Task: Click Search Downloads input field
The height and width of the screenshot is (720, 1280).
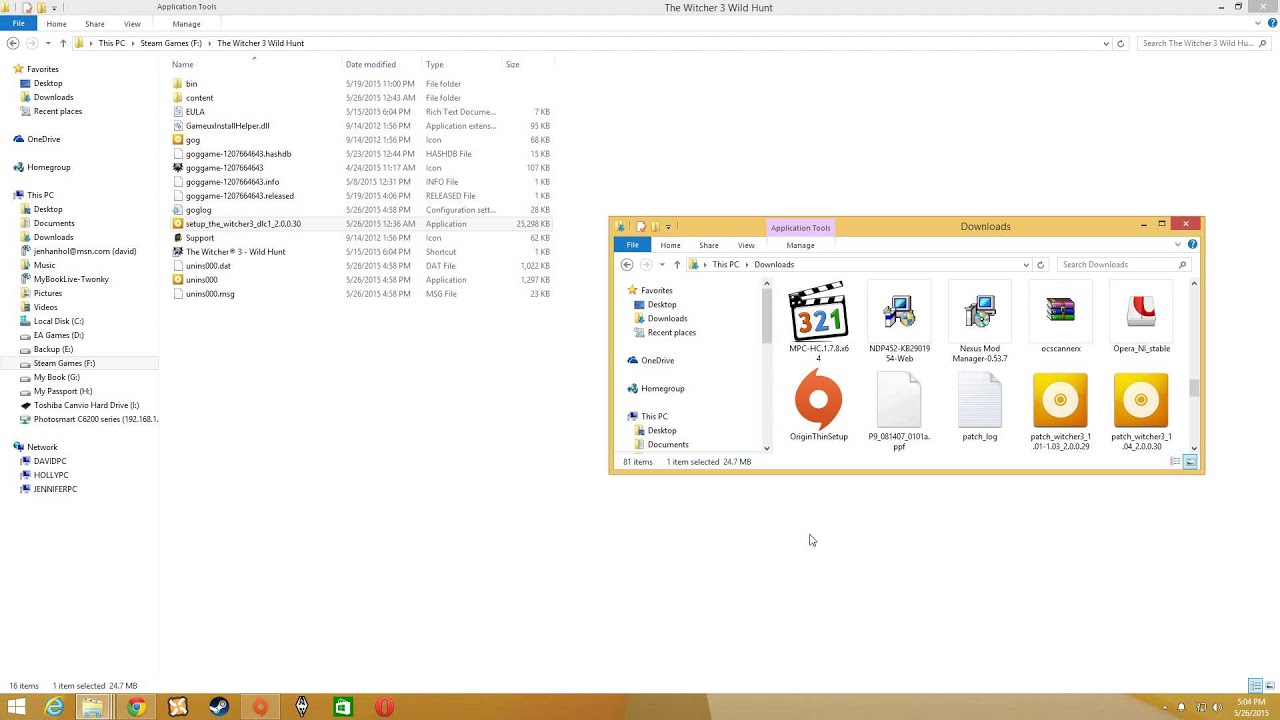Action: point(1124,265)
